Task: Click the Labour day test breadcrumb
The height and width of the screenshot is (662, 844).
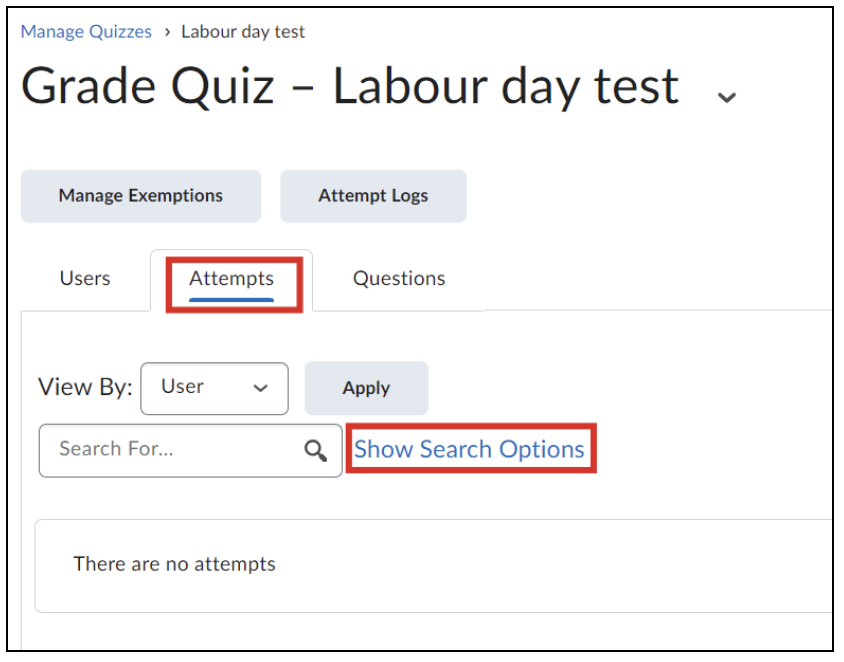Action: [x=243, y=32]
